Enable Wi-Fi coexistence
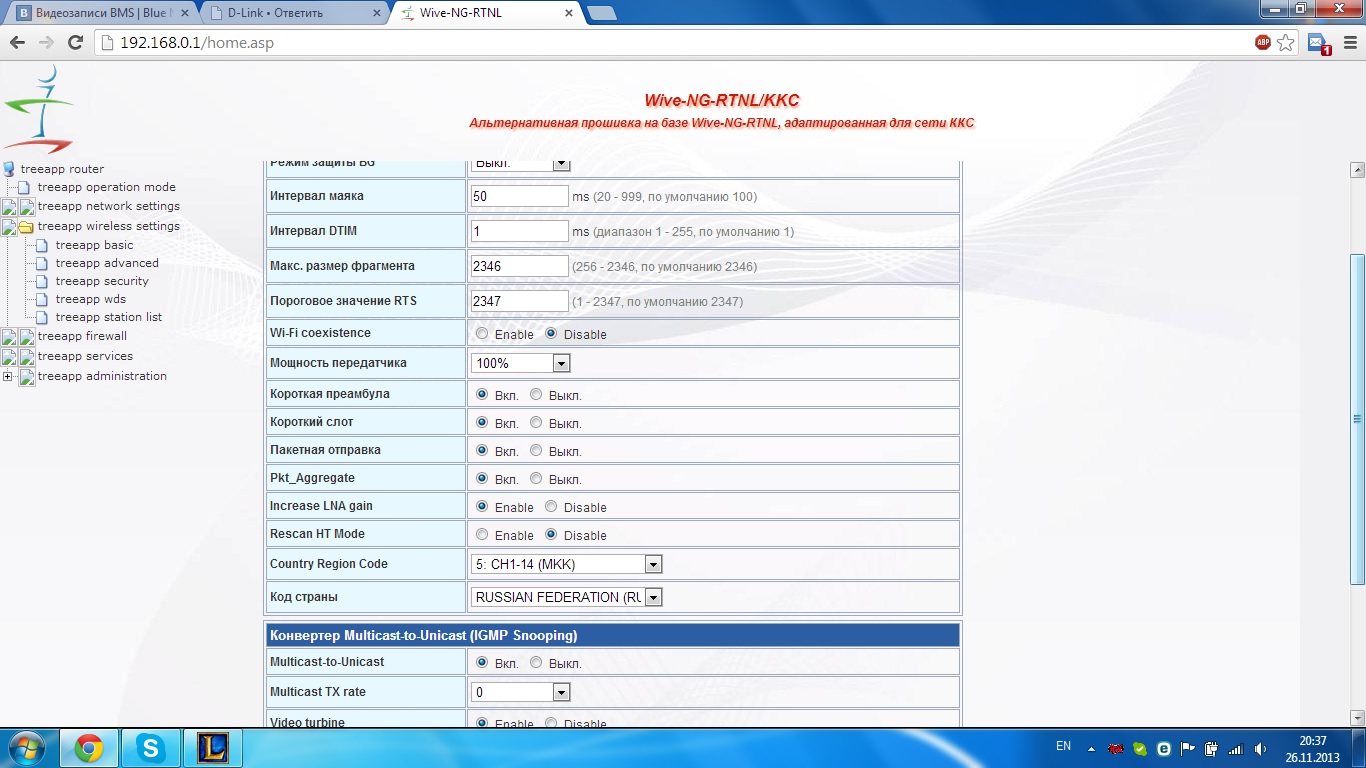 coord(483,334)
